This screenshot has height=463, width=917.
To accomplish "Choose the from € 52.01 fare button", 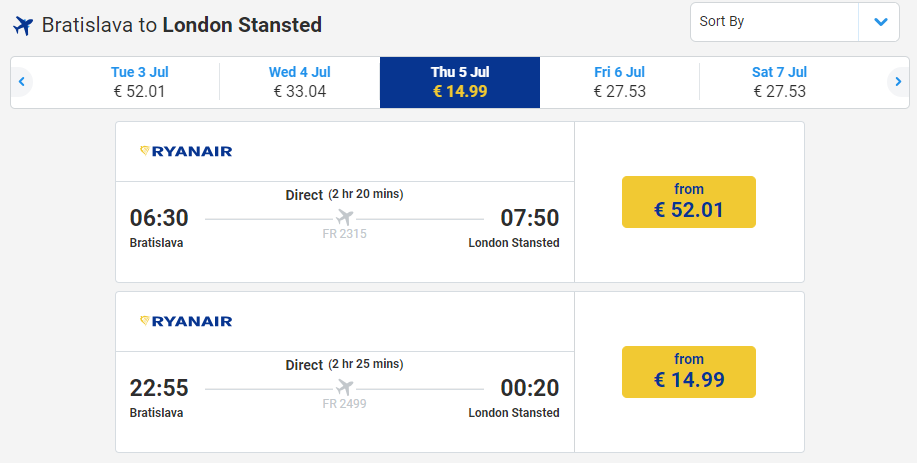I will tap(689, 202).
